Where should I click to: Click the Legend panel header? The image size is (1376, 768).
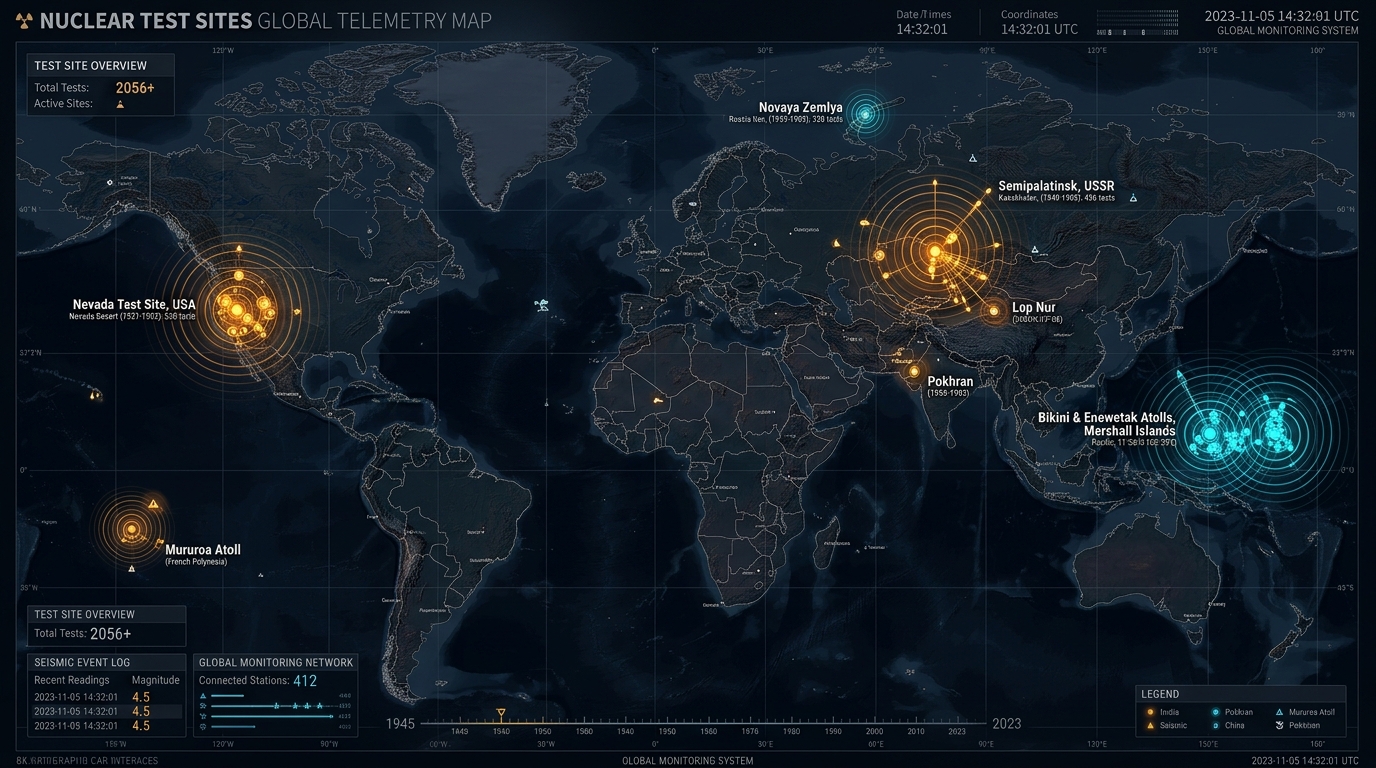(x=1240, y=694)
